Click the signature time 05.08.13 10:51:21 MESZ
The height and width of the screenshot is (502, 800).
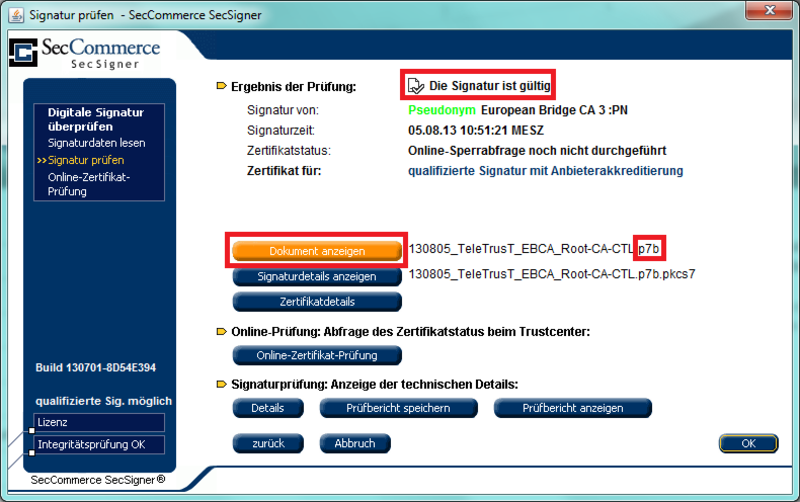pyautogui.click(x=476, y=131)
